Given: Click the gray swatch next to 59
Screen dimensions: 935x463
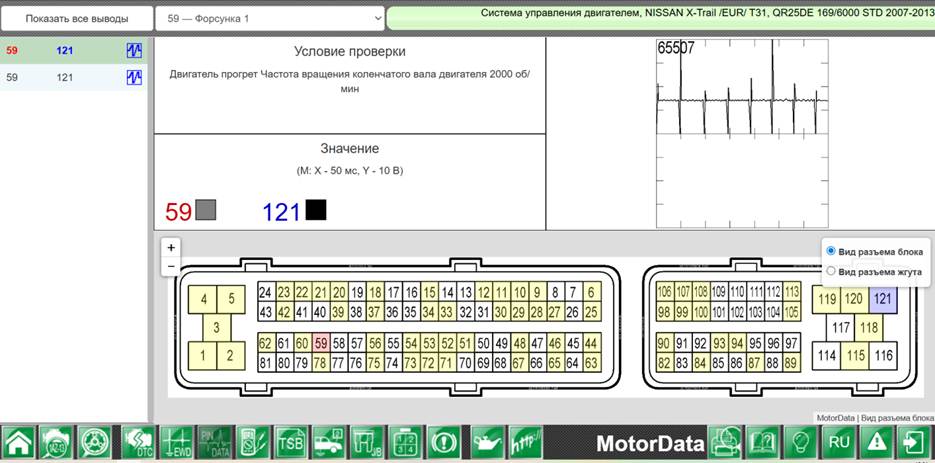Looking at the screenshot, I should [x=206, y=209].
